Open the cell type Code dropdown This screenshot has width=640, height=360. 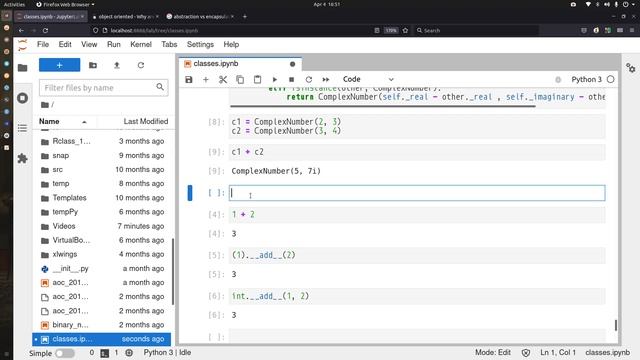[x=368, y=79]
